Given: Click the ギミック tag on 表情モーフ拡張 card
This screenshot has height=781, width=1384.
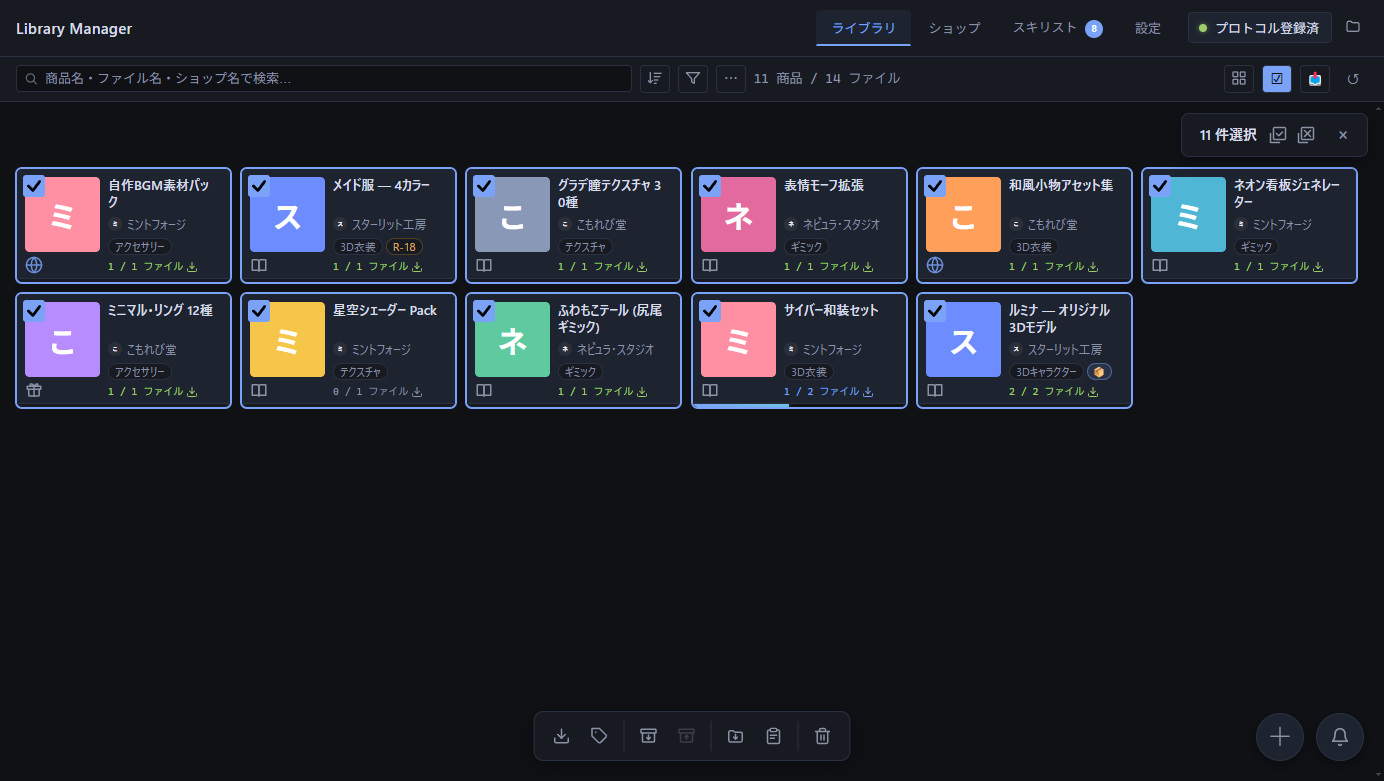Looking at the screenshot, I should [x=807, y=247].
